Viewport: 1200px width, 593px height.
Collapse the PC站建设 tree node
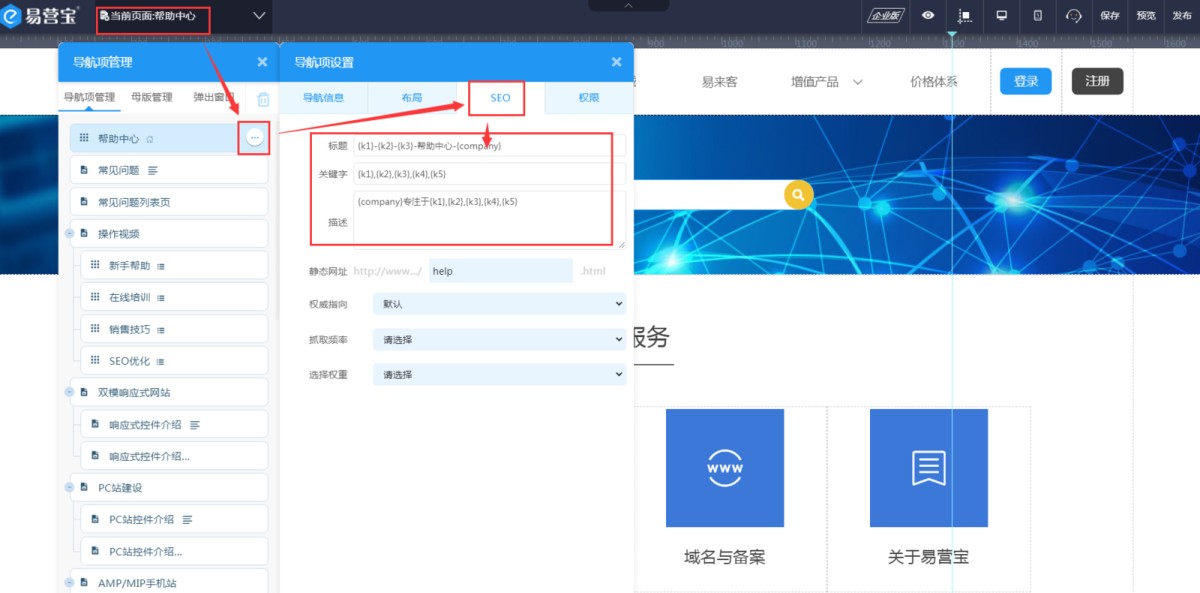70,488
